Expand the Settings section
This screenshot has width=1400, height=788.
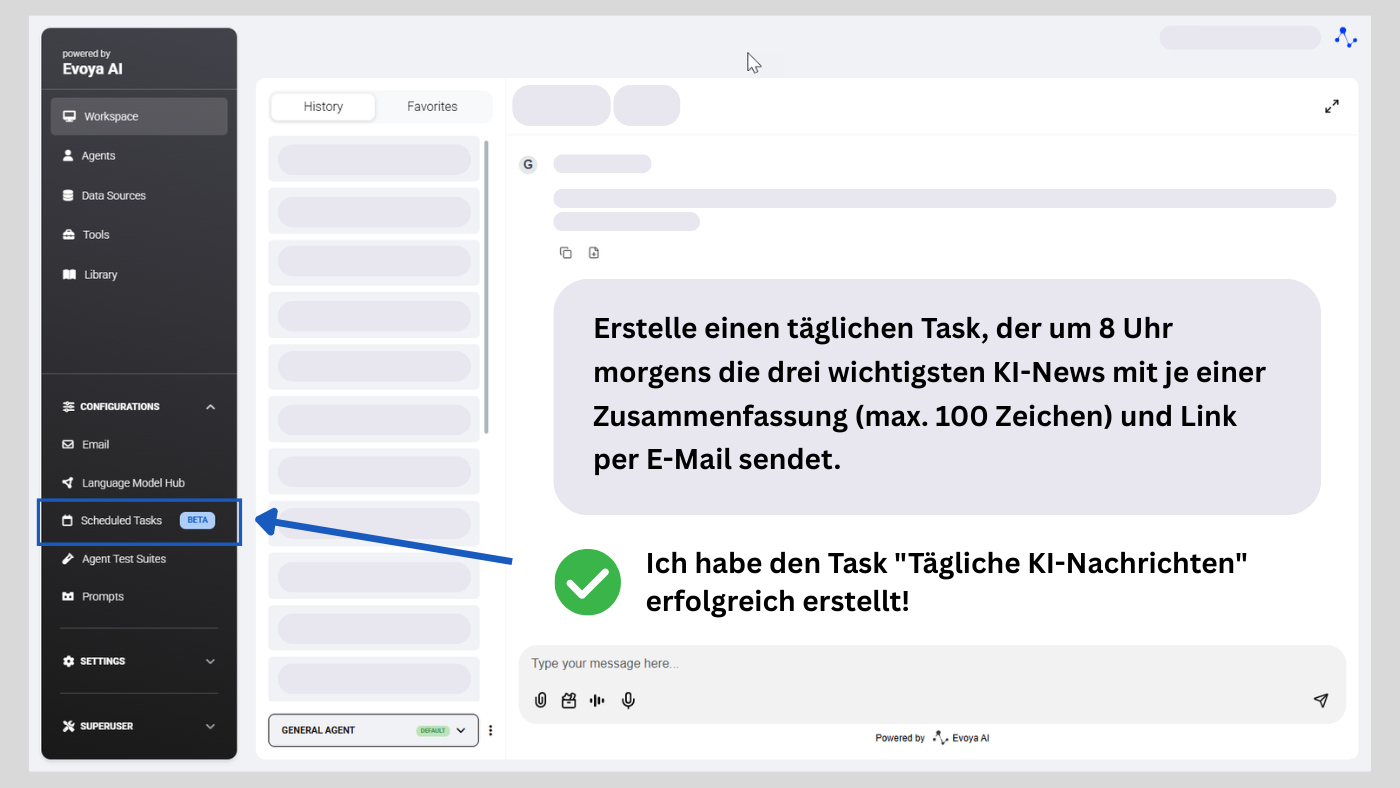point(139,661)
